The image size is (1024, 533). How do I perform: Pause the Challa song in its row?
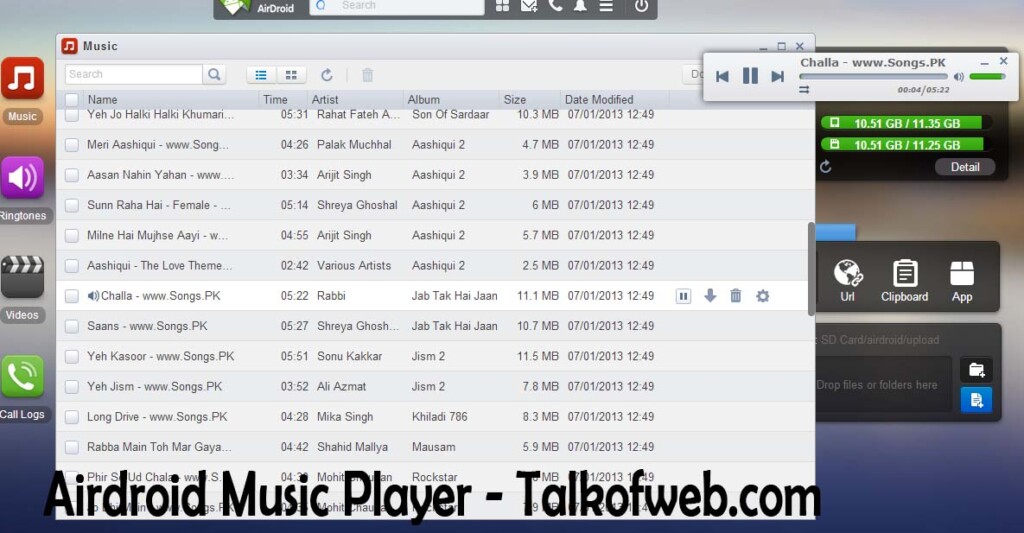683,297
